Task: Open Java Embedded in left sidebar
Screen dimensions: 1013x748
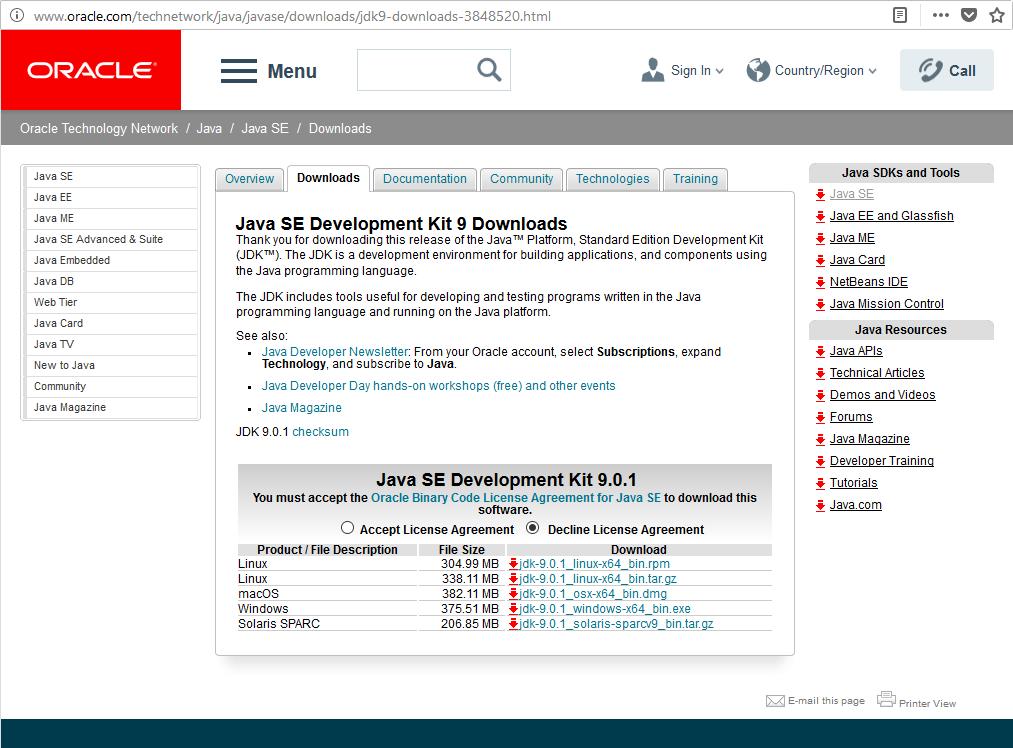Action: click(x=110, y=260)
